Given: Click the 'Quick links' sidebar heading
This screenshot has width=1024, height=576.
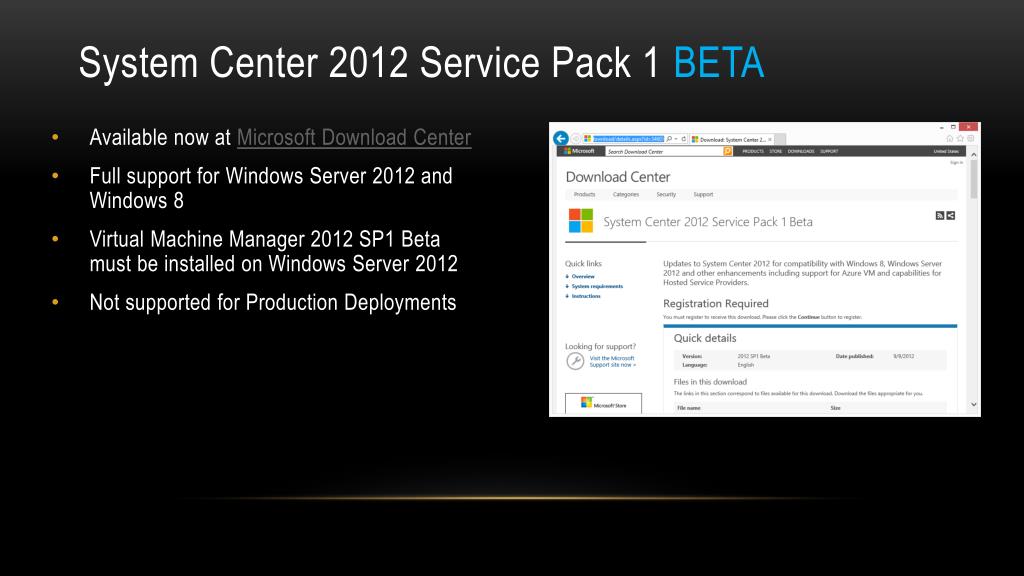Looking at the screenshot, I should click(x=583, y=264).
